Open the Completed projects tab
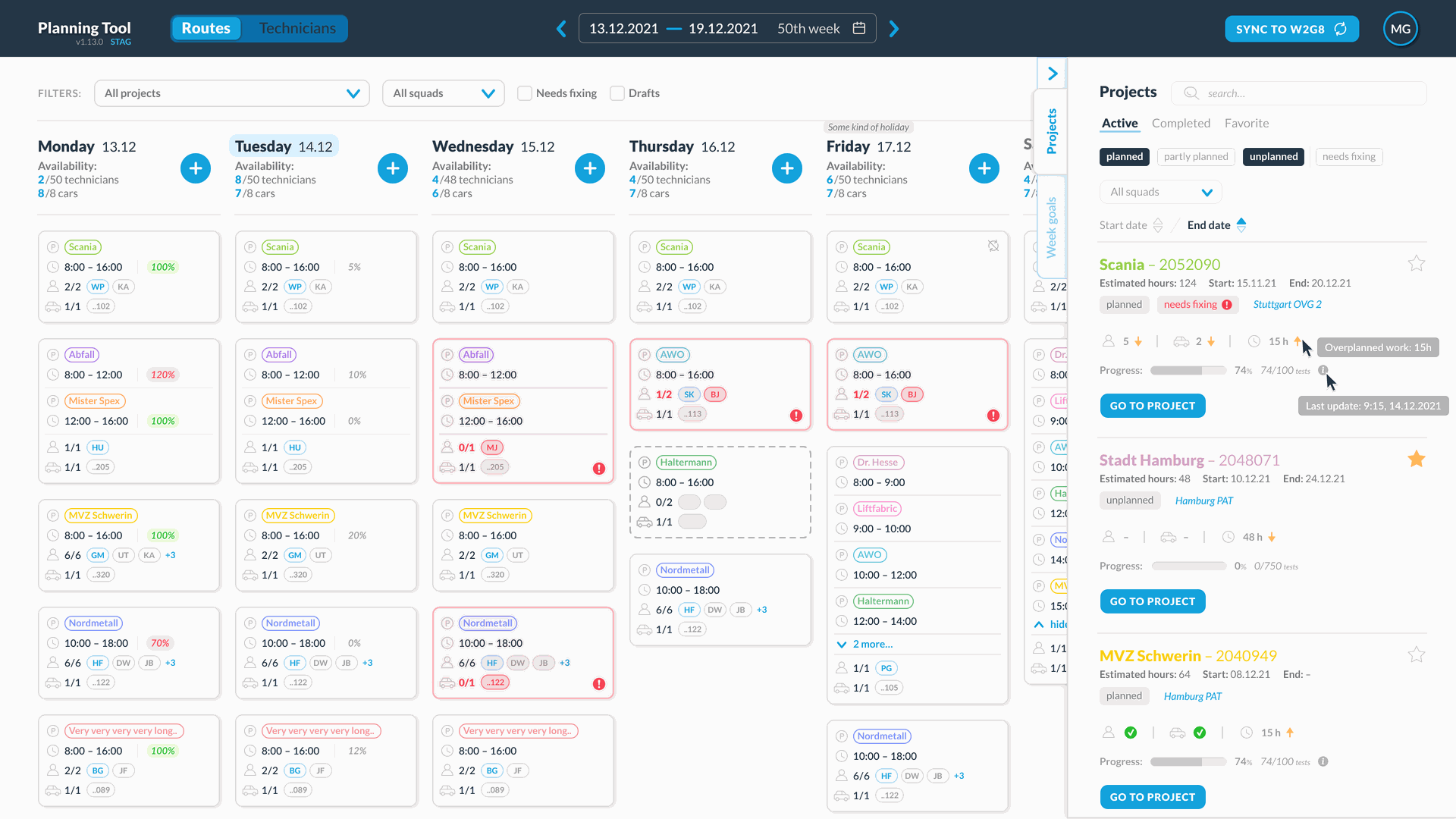1456x819 pixels. [x=1181, y=123]
